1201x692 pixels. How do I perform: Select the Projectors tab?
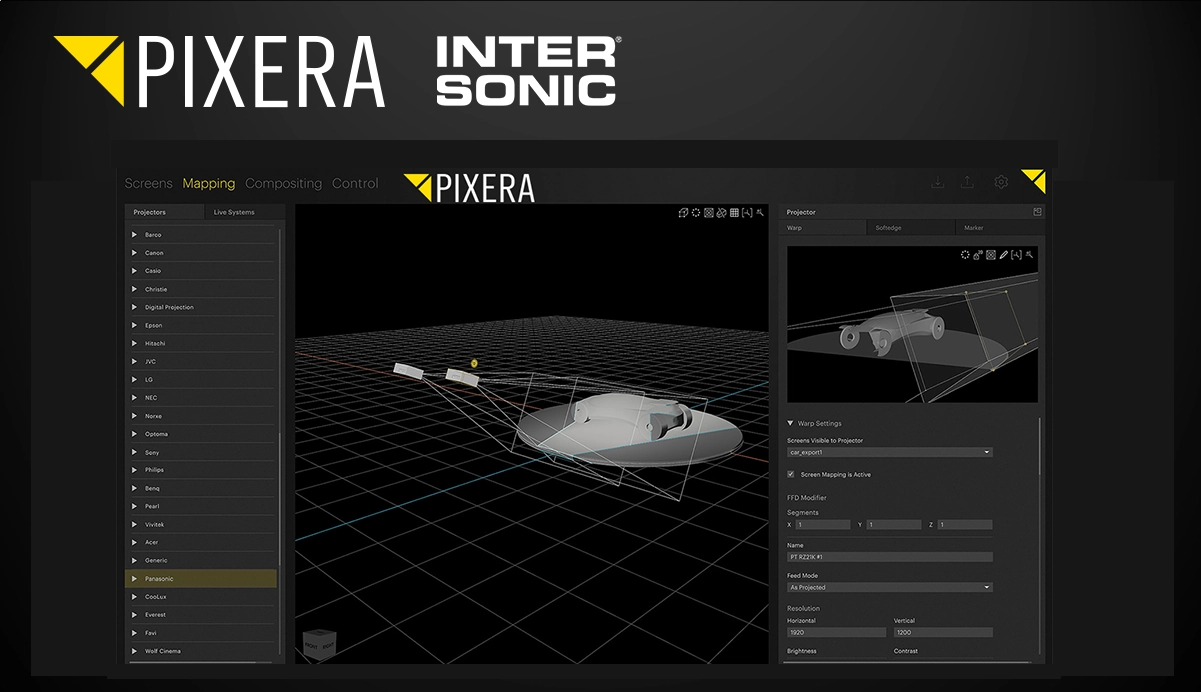163,212
